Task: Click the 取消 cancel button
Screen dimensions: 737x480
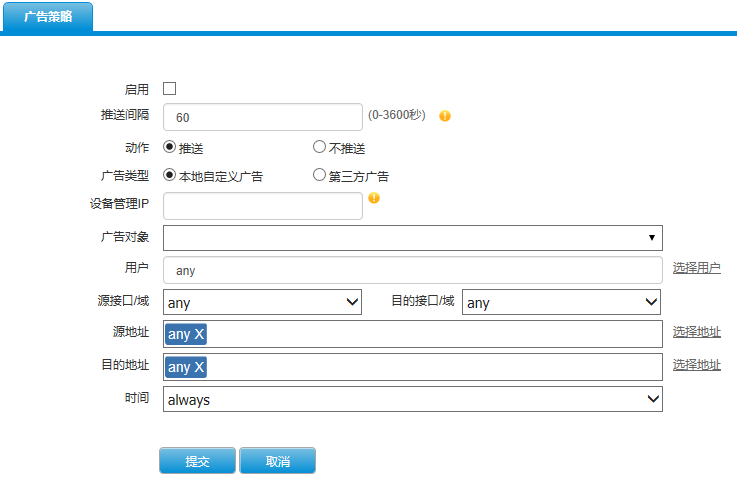Action: coord(277,461)
